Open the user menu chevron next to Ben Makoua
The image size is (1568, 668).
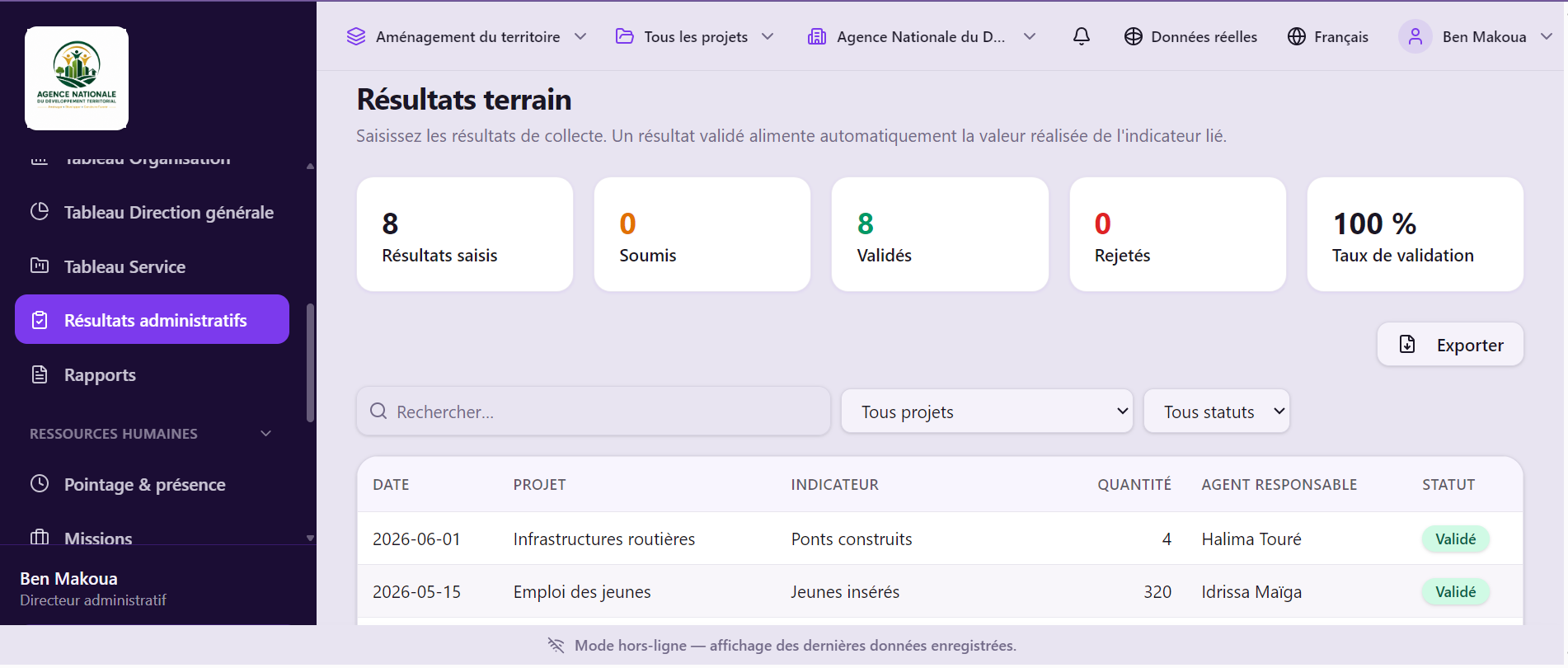1547,36
